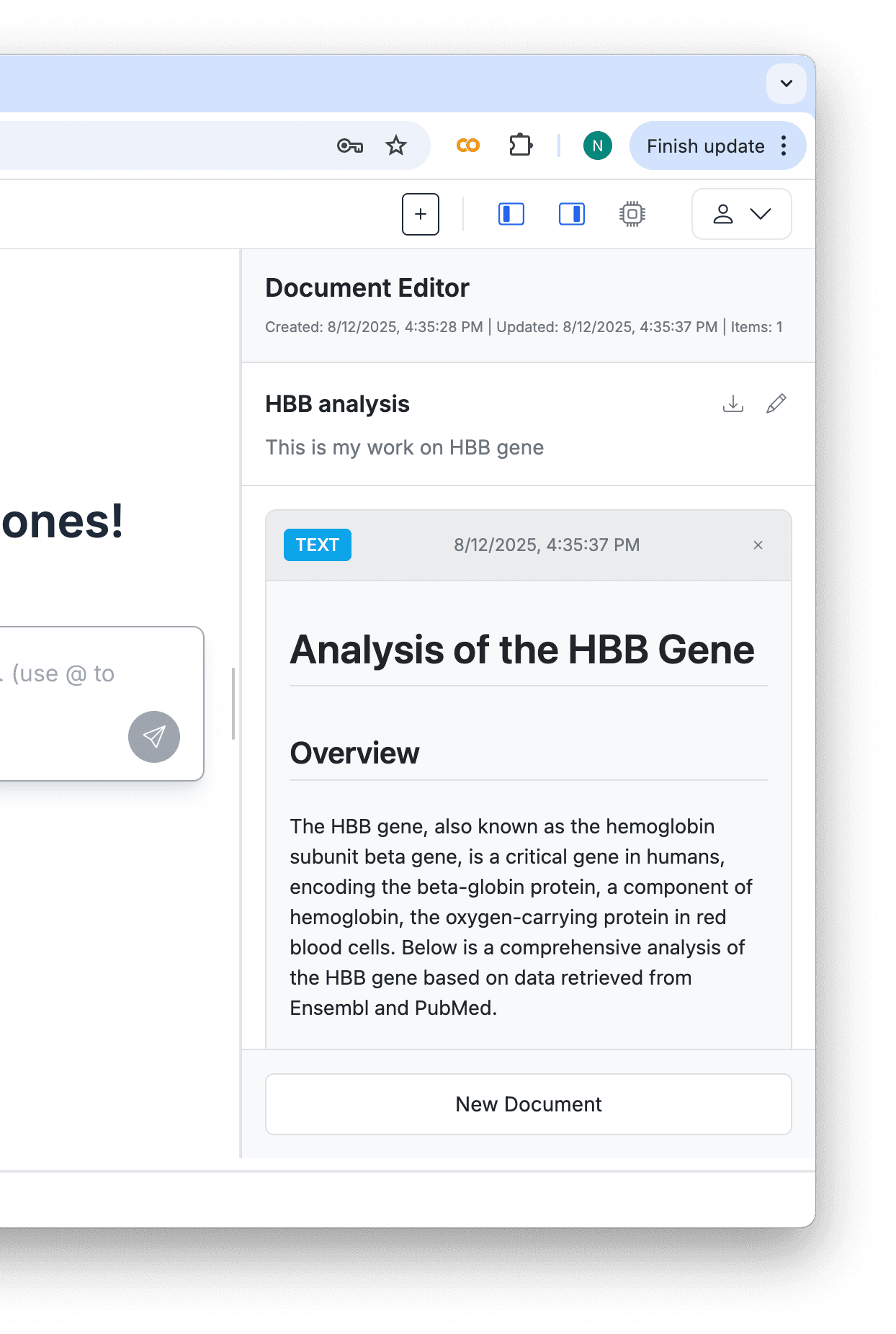The image size is (896, 1334).
Task: Click the password key icon in address bar
Action: (349, 146)
